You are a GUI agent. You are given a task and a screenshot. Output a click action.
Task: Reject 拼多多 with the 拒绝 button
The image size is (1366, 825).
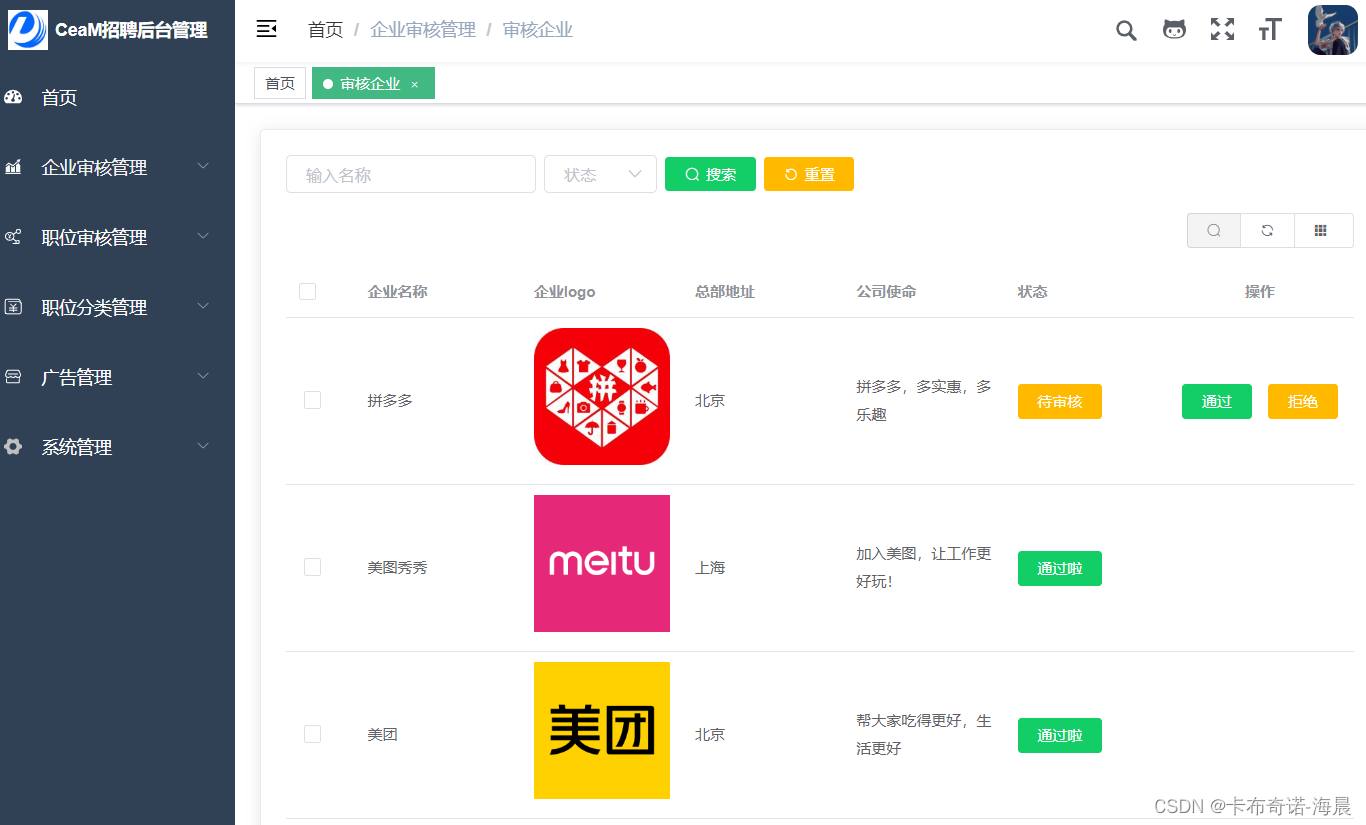click(x=1303, y=401)
